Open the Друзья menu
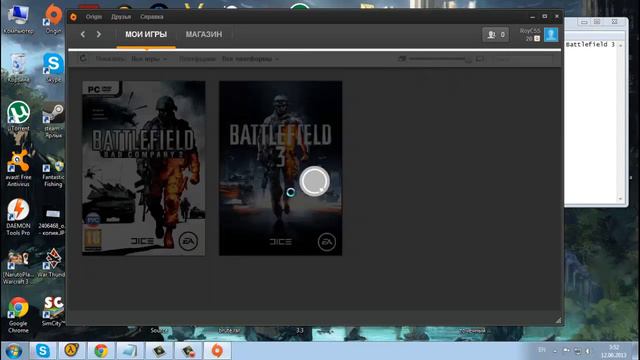The height and width of the screenshot is (360, 640). point(121,17)
